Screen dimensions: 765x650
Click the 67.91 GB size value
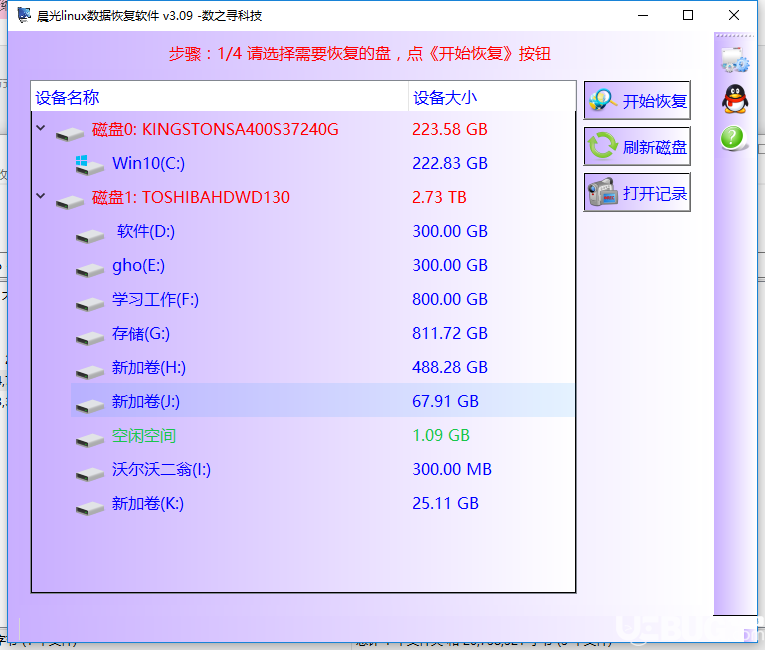(x=445, y=401)
